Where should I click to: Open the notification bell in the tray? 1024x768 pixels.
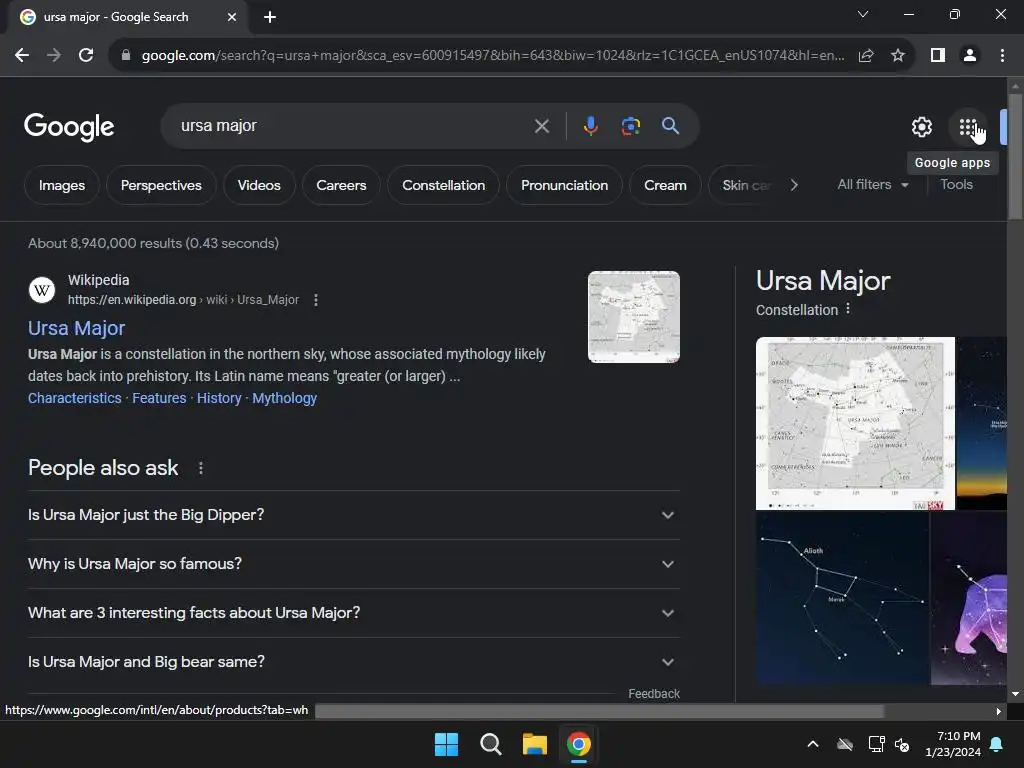(997, 744)
